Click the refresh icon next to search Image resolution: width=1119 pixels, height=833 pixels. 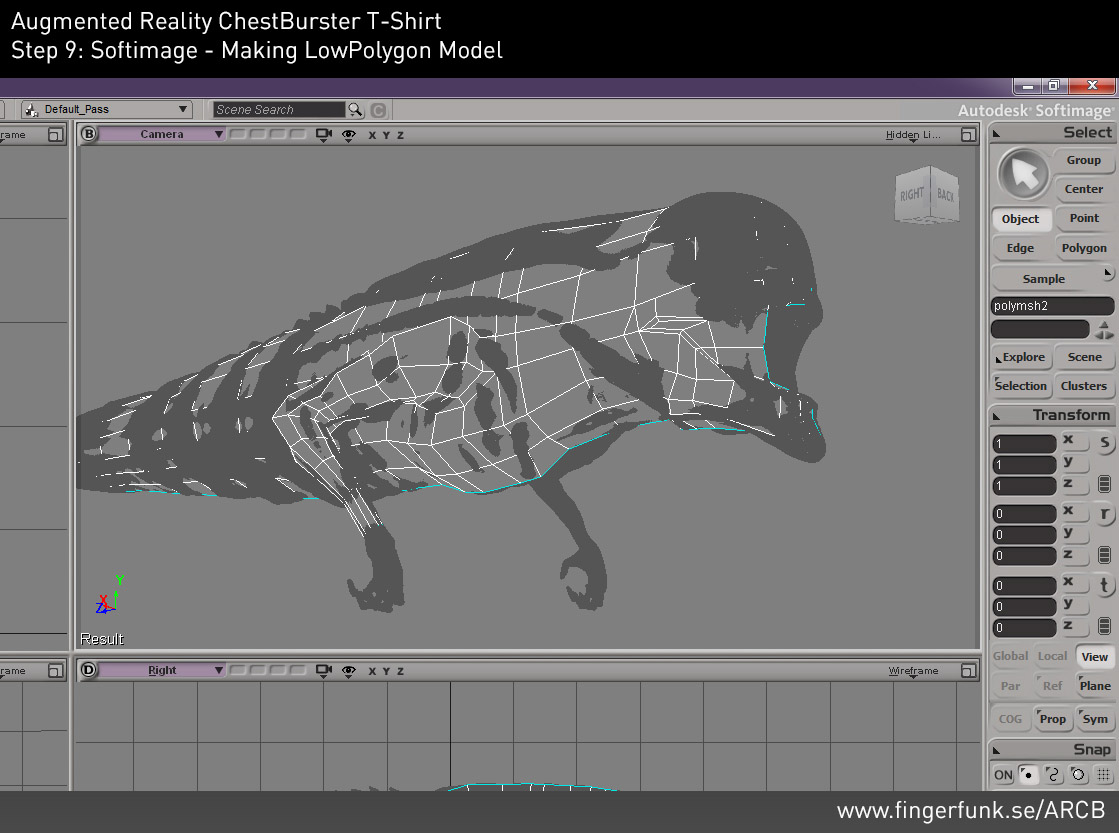click(x=378, y=110)
